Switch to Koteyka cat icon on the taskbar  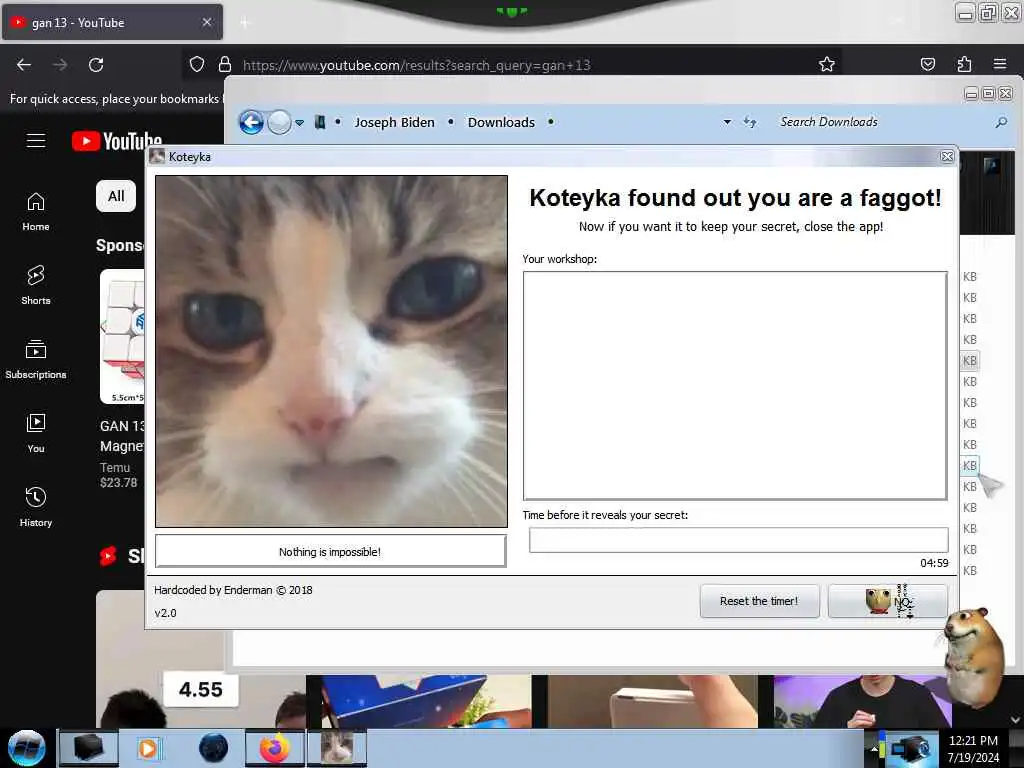point(337,748)
